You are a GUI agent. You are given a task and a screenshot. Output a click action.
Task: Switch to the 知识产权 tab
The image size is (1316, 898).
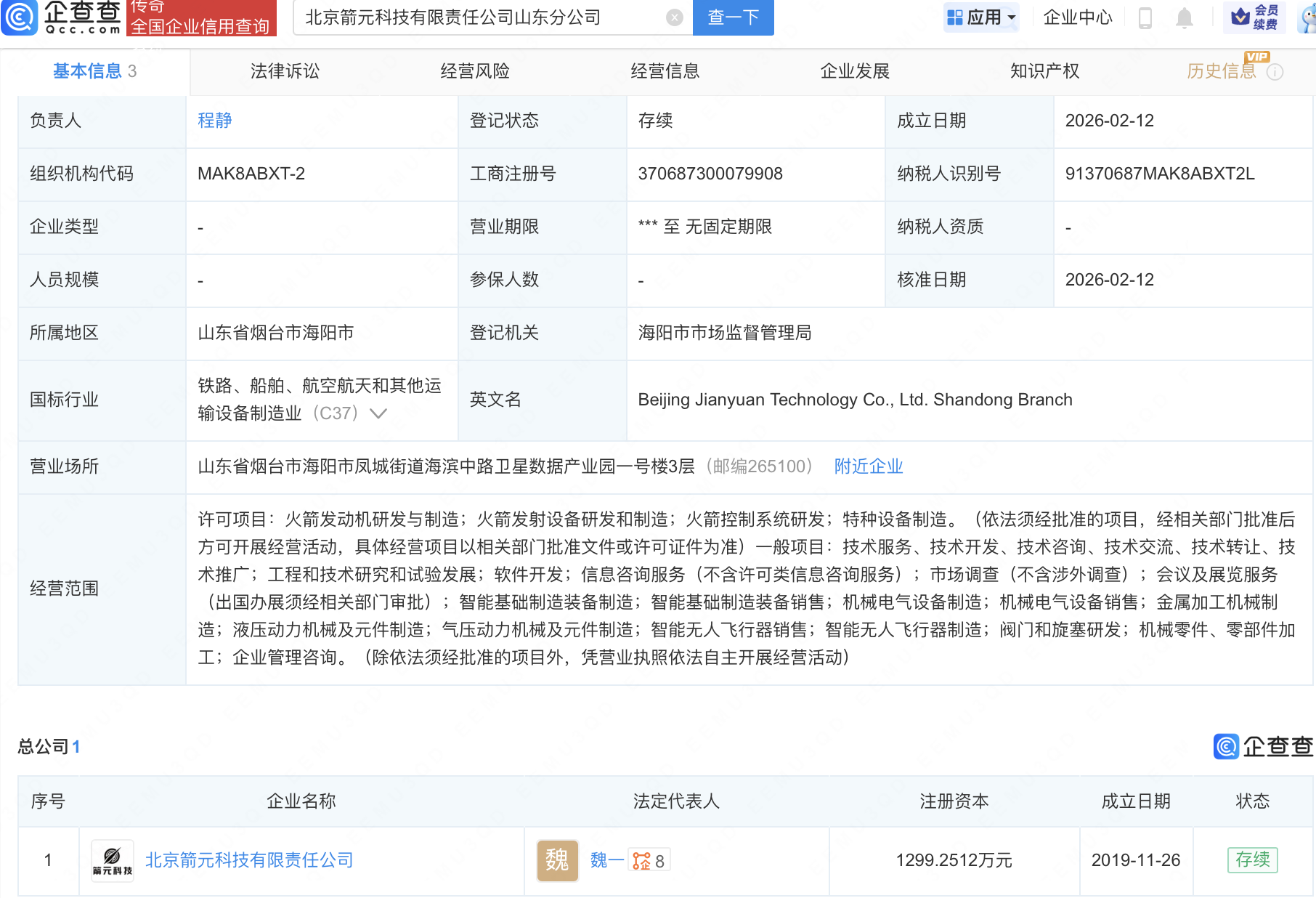(1044, 71)
